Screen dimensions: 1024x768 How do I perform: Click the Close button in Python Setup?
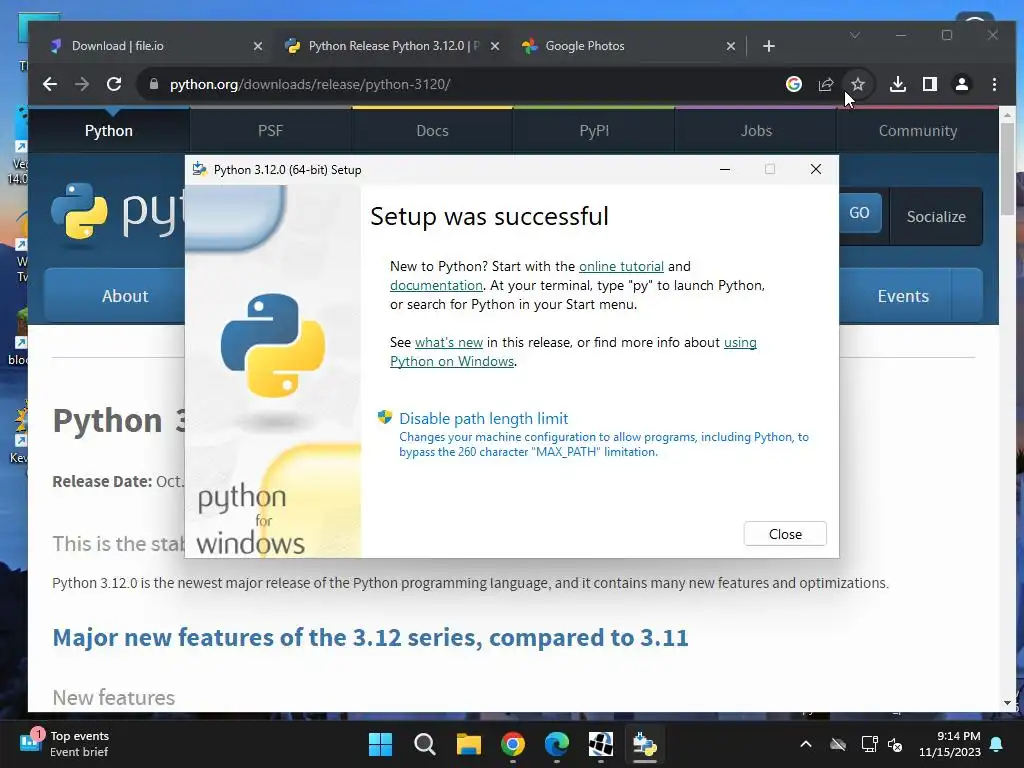pos(785,534)
